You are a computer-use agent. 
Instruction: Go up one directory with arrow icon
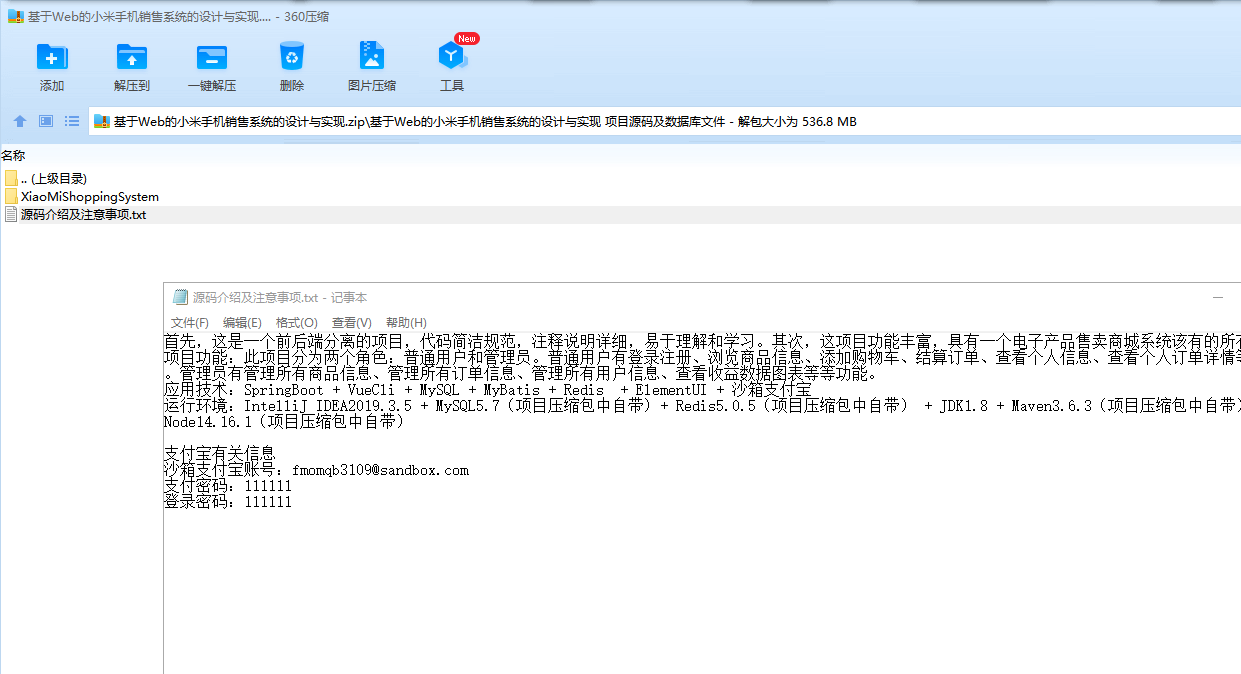[20, 121]
